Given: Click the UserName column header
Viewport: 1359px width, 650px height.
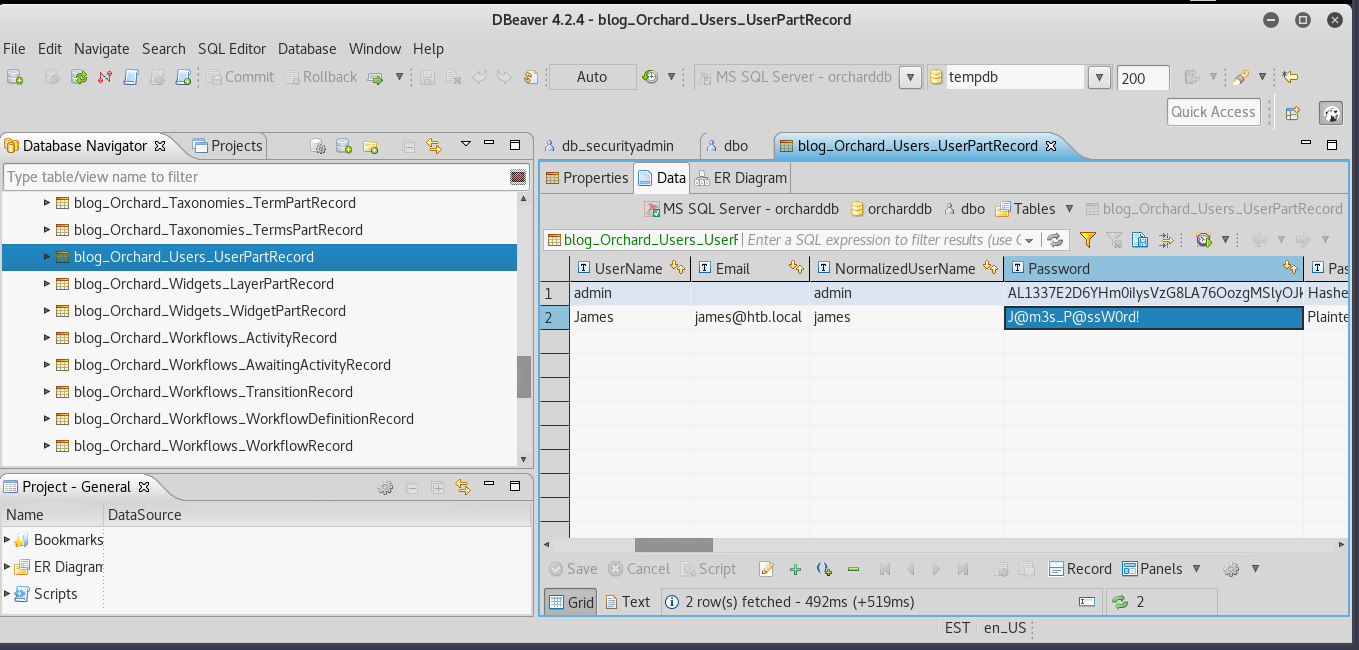Looking at the screenshot, I should click(630, 268).
